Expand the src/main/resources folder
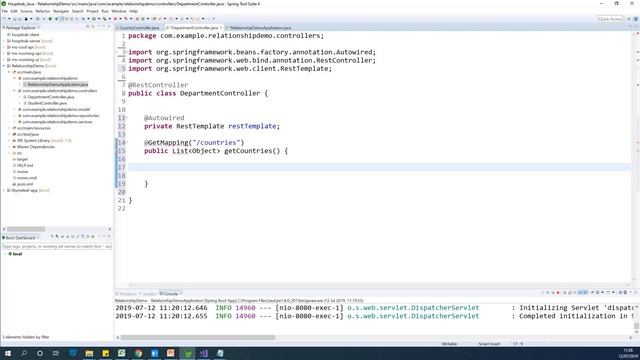Screen dimensions: 640x360 click(x=9, y=128)
